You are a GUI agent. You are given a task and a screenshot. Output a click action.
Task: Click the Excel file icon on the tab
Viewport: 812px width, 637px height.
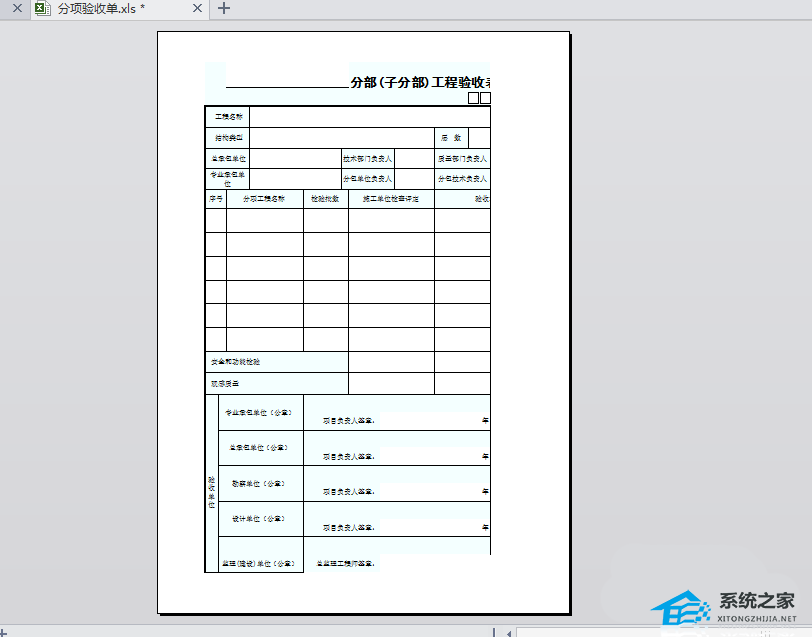click(42, 8)
